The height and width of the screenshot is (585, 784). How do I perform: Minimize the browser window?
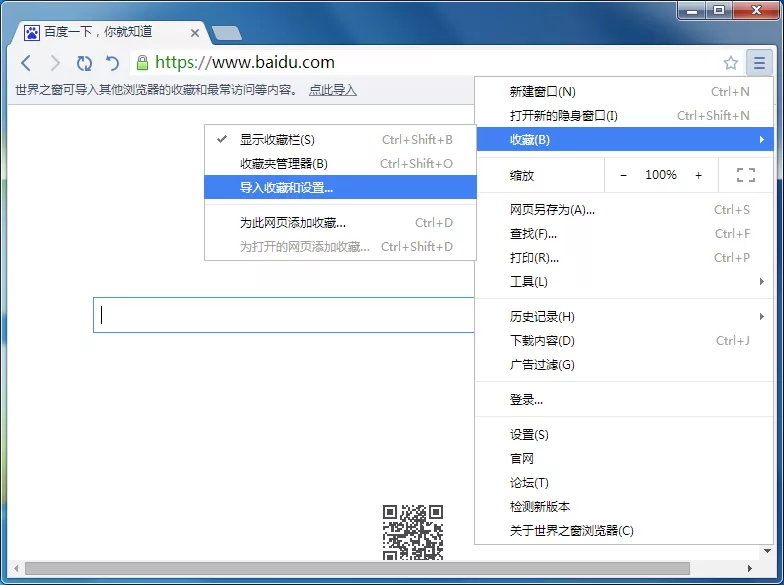pyautogui.click(x=692, y=10)
